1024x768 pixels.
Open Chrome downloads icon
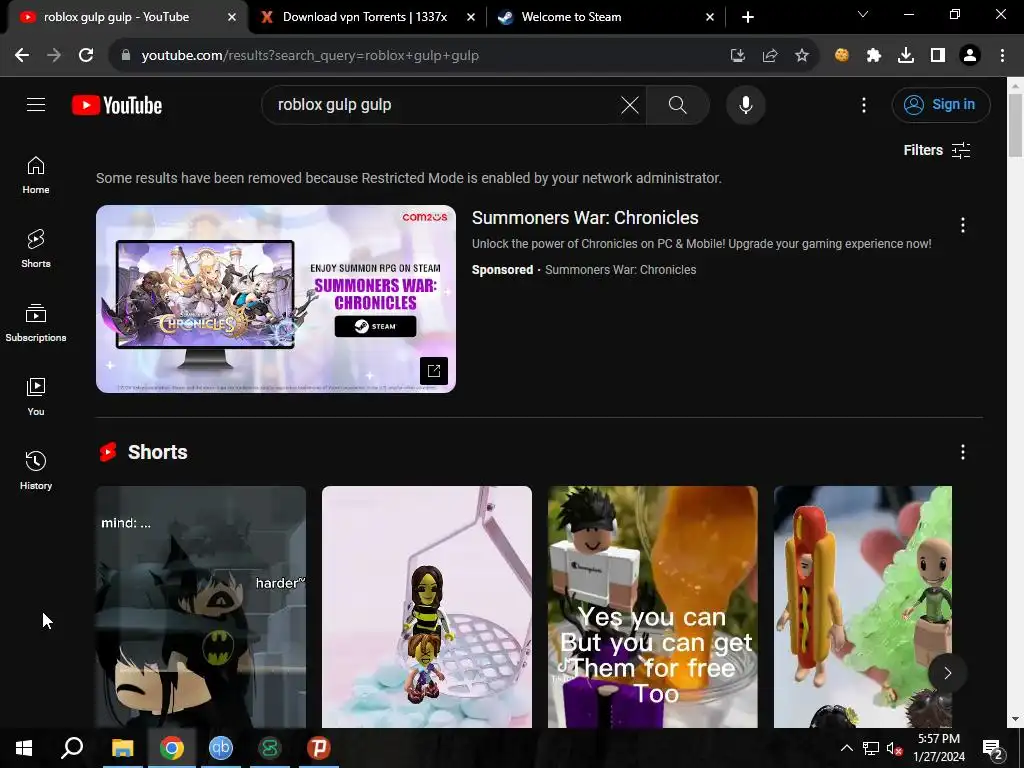pyautogui.click(x=906, y=56)
